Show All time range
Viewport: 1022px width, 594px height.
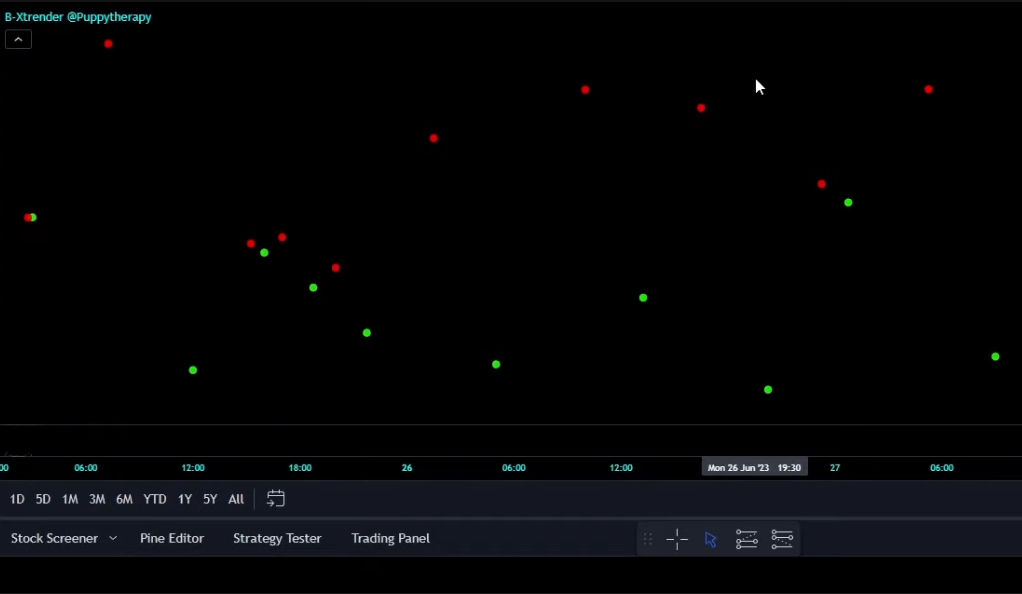(x=236, y=499)
